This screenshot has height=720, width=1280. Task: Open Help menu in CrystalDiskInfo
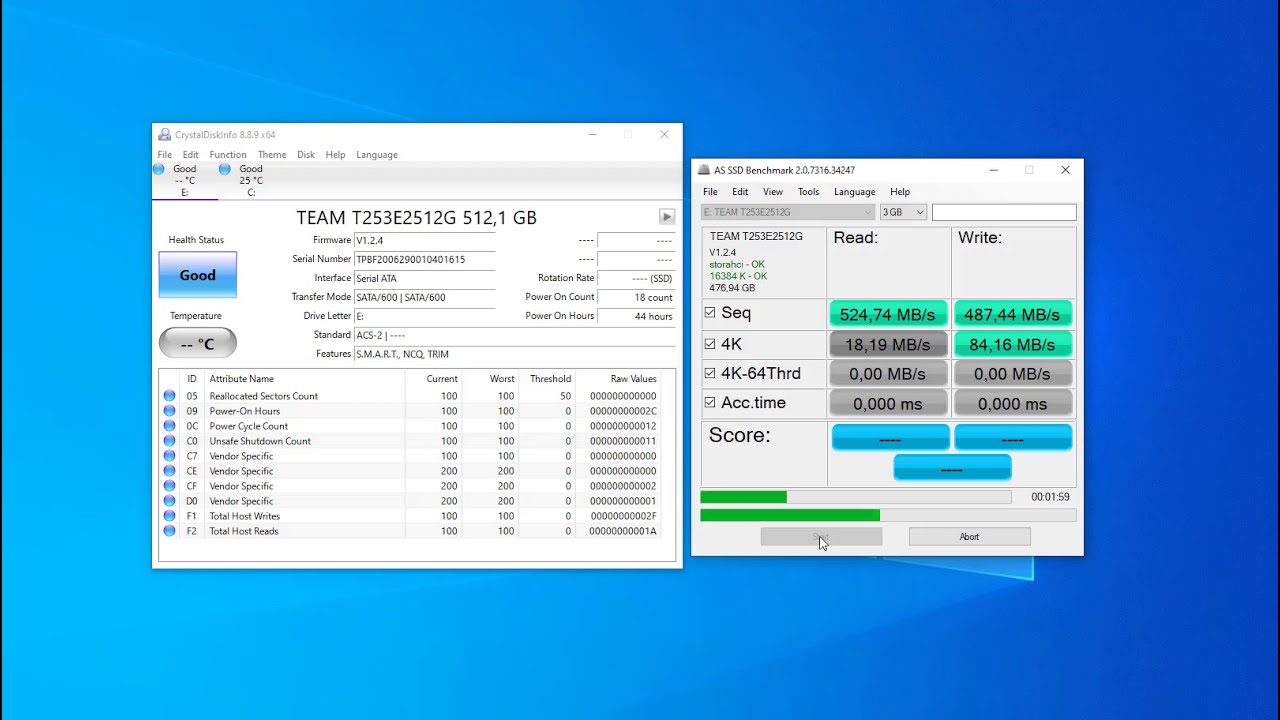click(x=335, y=155)
